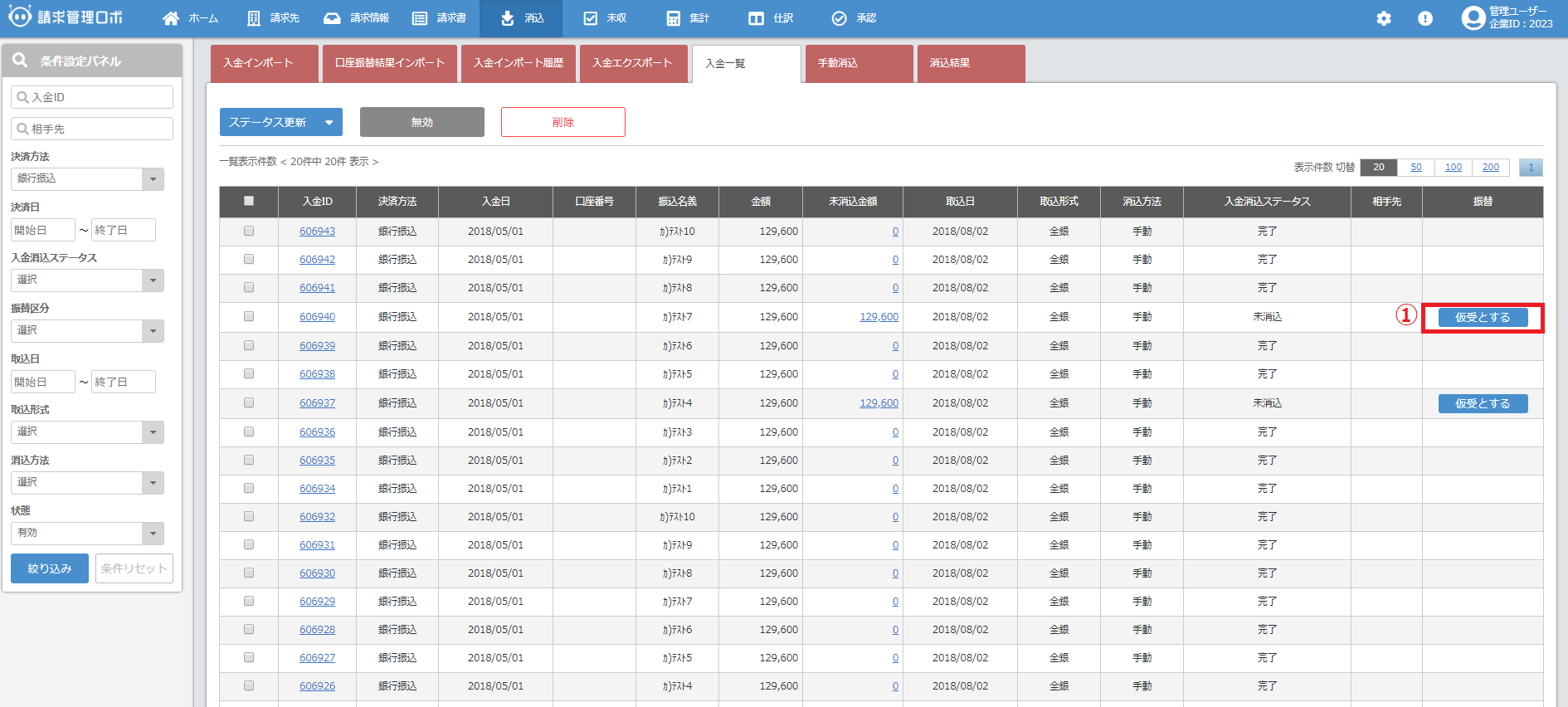Check the row checkbox for 606943

249,232
